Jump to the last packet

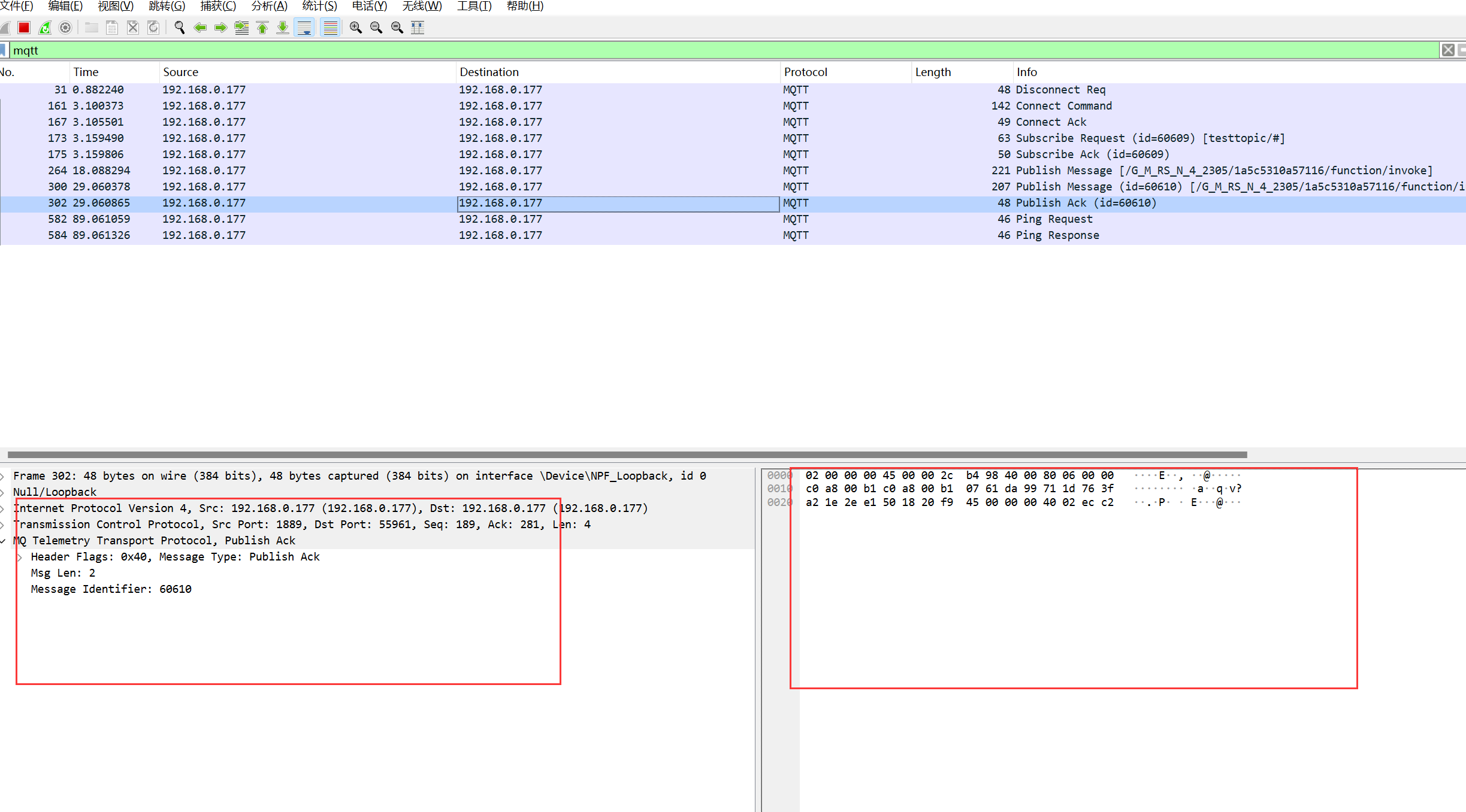(283, 28)
